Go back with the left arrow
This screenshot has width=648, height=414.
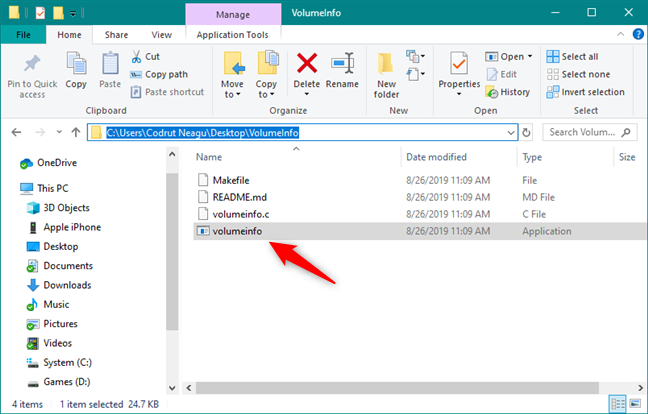pyautogui.click(x=17, y=132)
